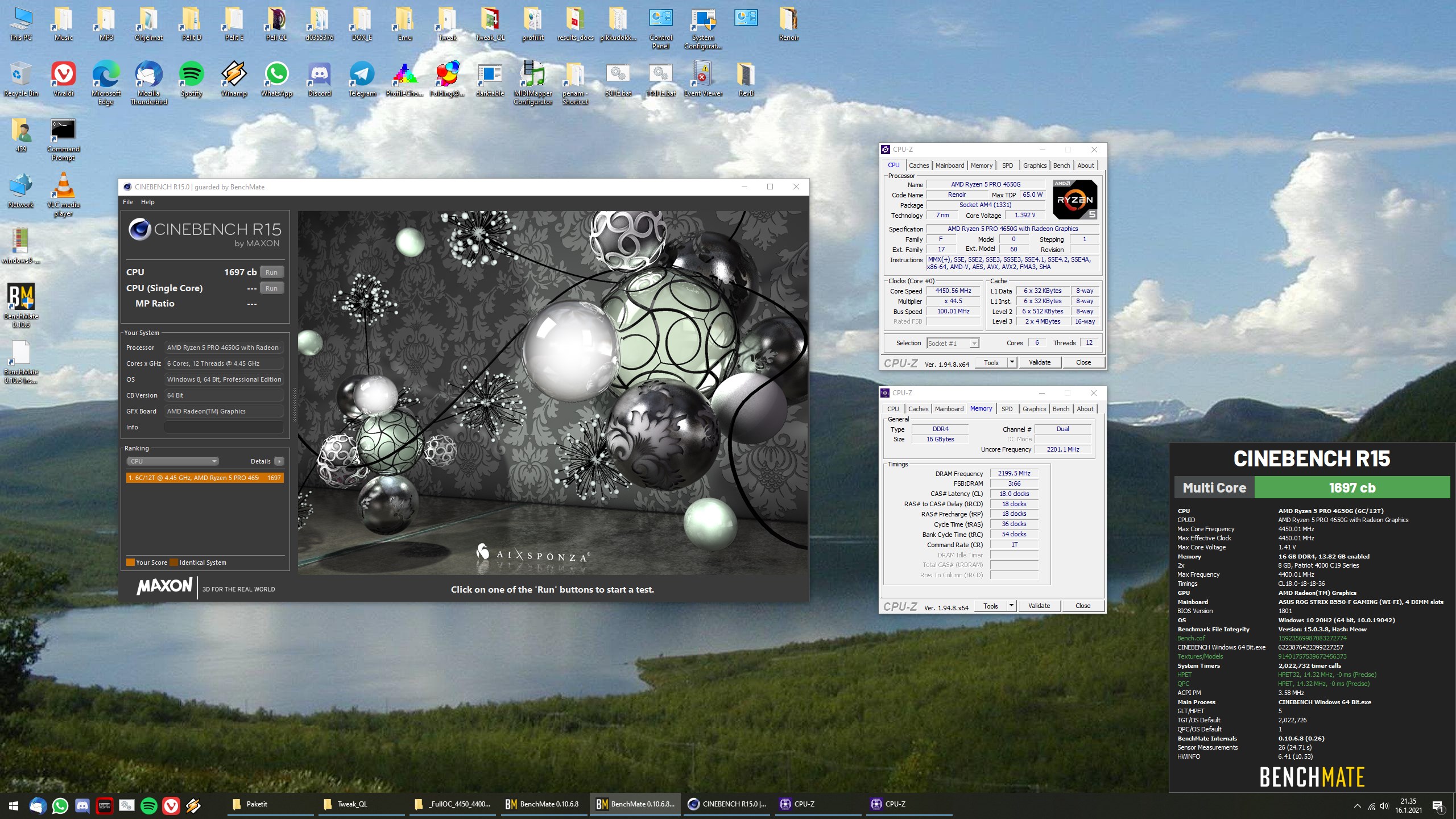Open About tab in upper CPU-Z
Image resolution: width=1456 pixels, height=819 pixels.
[1085, 166]
